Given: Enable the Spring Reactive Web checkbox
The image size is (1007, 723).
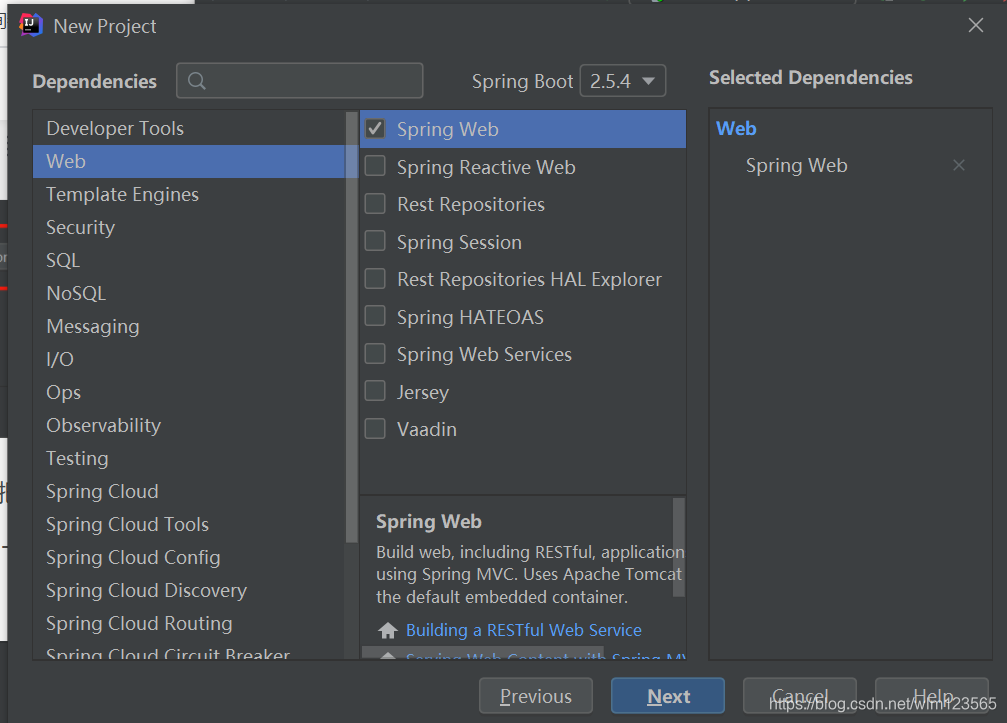Looking at the screenshot, I should tap(375, 166).
